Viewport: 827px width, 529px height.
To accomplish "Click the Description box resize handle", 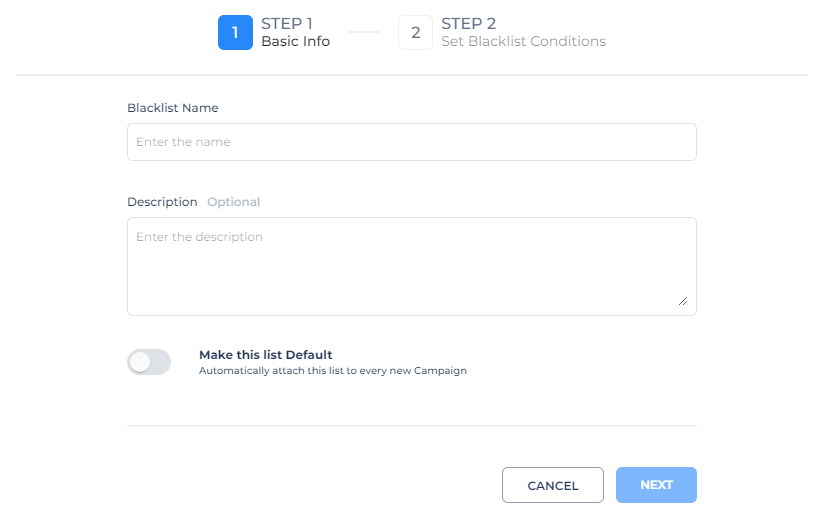I will click(x=683, y=301).
